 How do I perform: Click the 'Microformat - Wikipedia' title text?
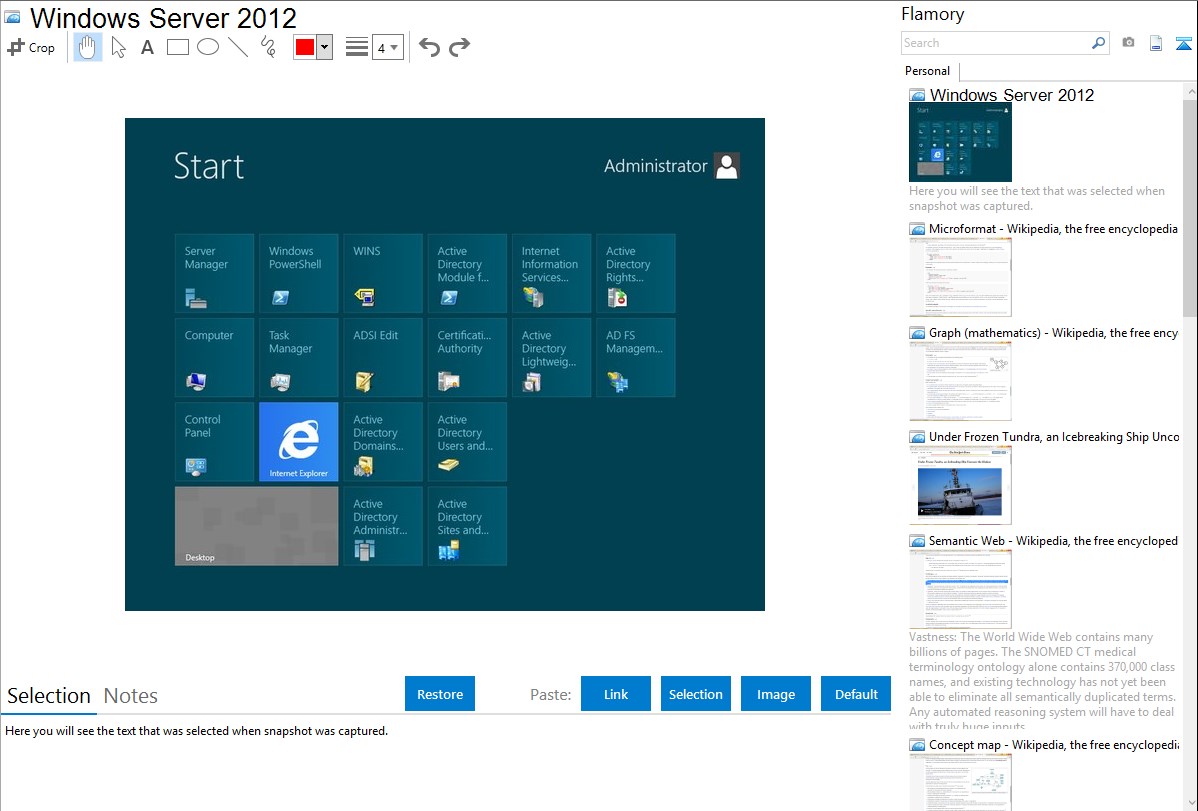(x=1053, y=229)
